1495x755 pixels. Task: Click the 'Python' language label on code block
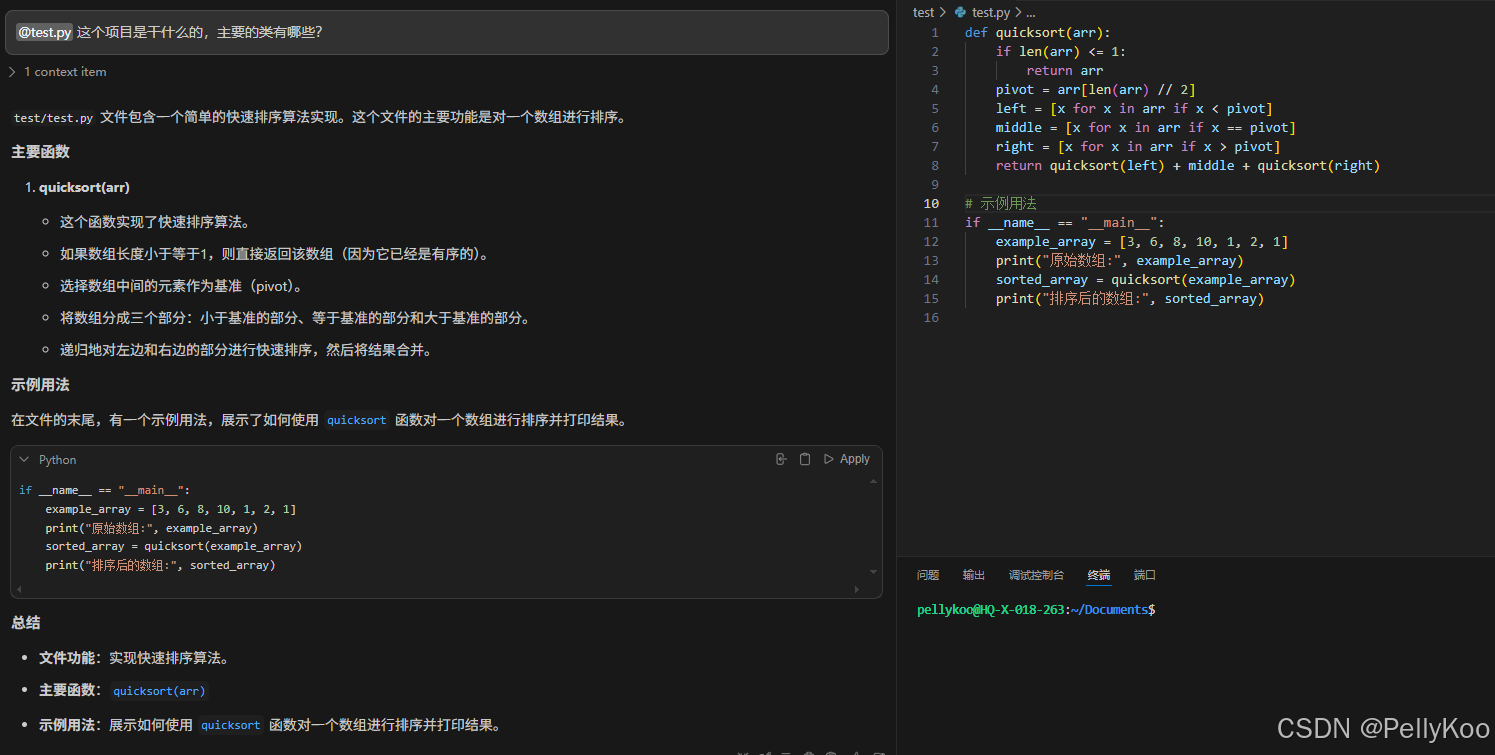point(57,460)
